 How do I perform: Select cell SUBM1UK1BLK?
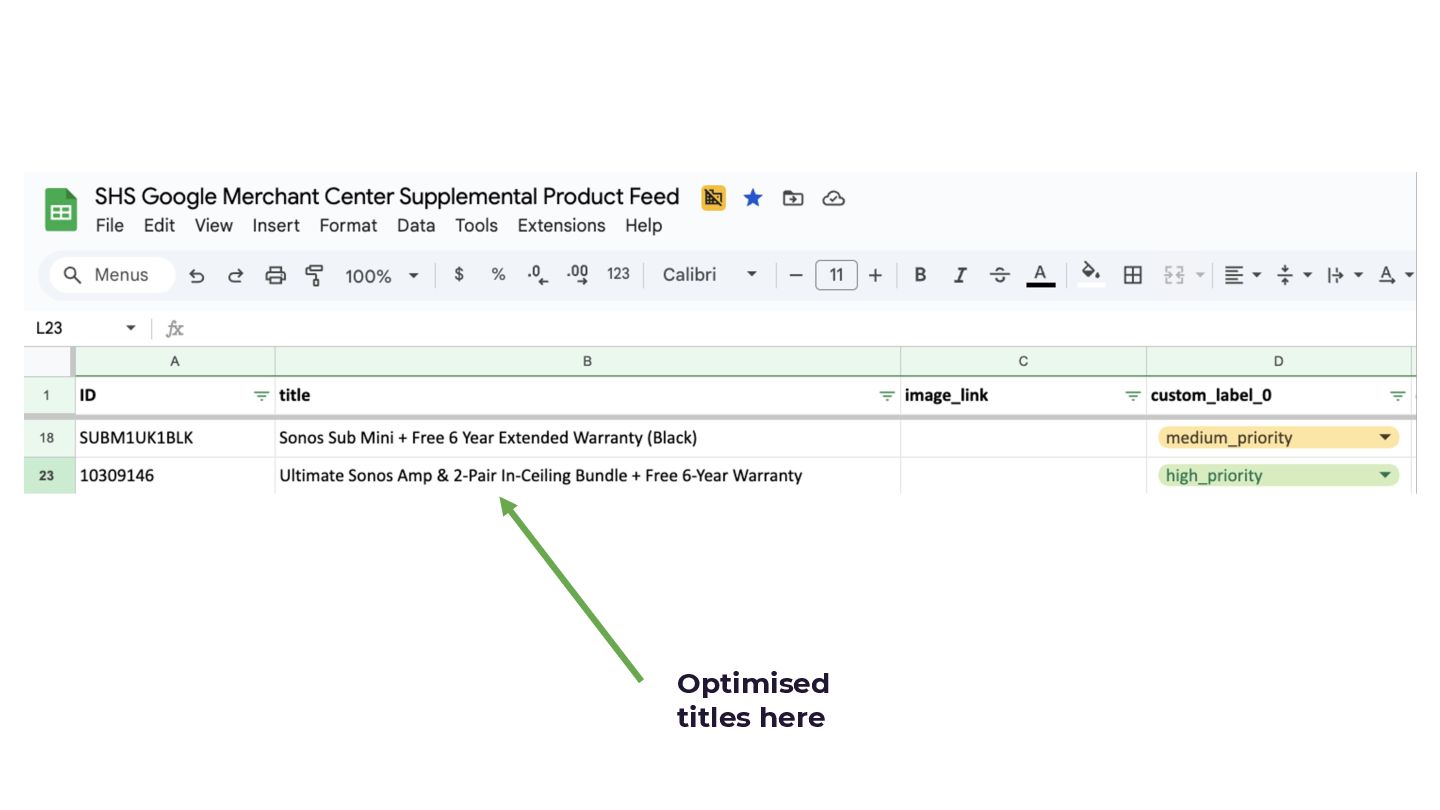[x=175, y=438]
